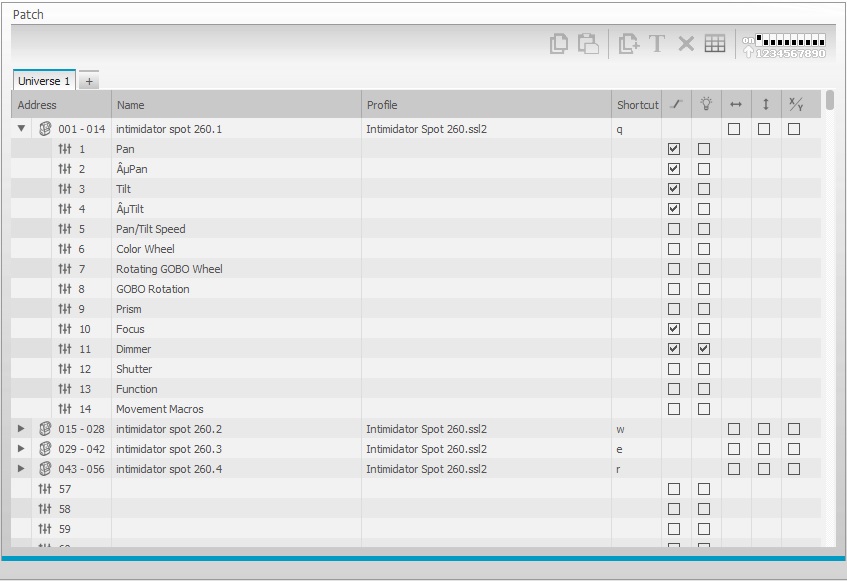Screen dimensions: 847x581
Task: Click the delete X icon in the toolbar
Action: coord(686,43)
